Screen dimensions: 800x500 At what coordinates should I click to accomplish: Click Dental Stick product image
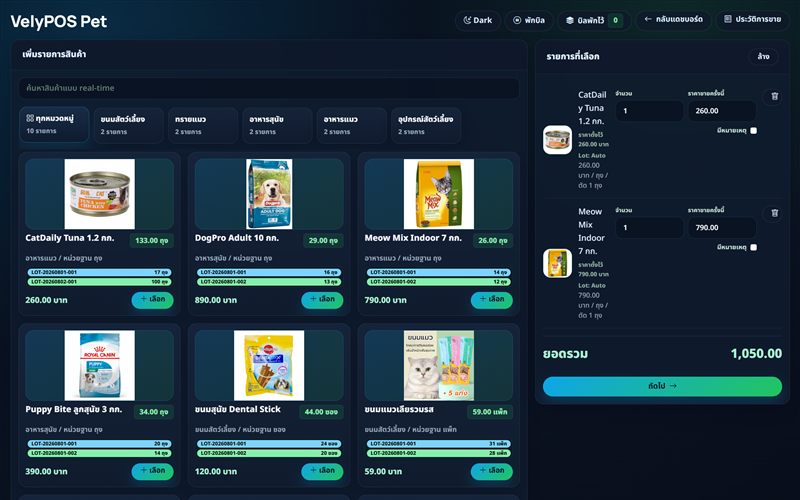click(x=269, y=365)
